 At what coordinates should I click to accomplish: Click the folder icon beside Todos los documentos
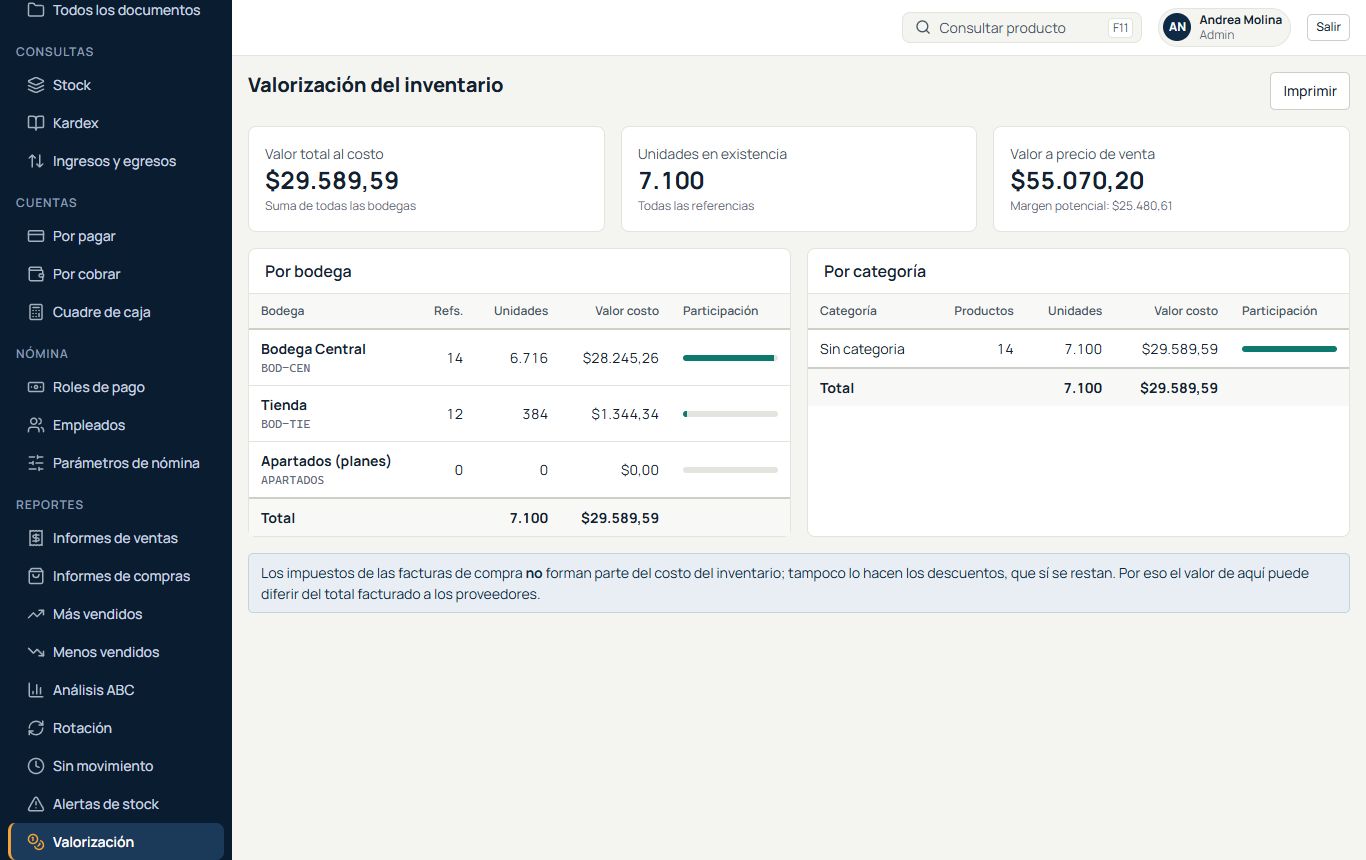click(x=36, y=10)
